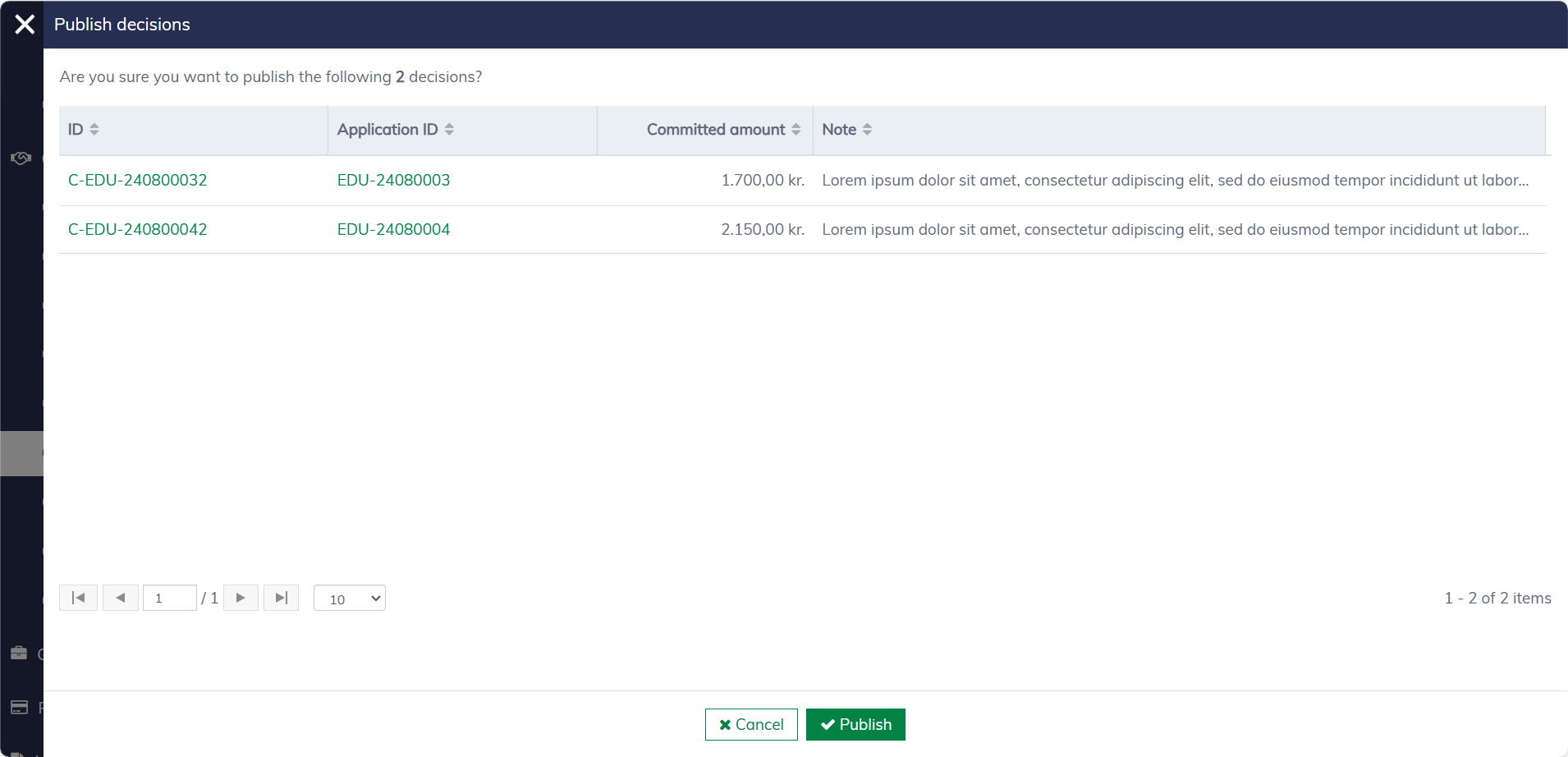Jump to last page of results
Image resolution: width=1568 pixels, height=757 pixels.
pyautogui.click(x=281, y=598)
